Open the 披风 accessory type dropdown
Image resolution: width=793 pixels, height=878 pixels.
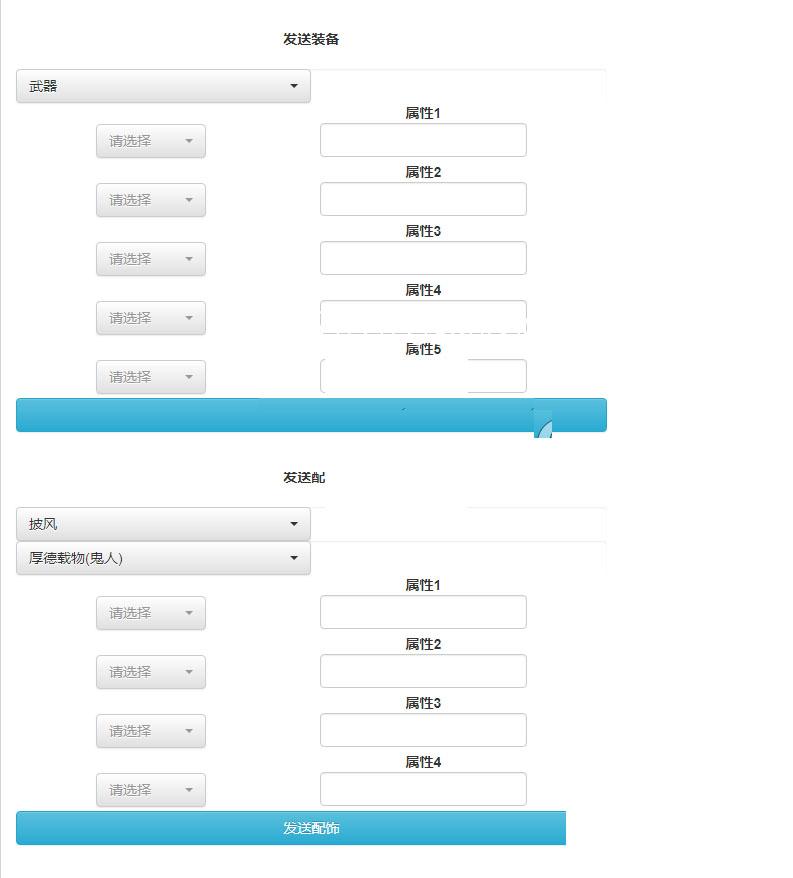click(163, 524)
